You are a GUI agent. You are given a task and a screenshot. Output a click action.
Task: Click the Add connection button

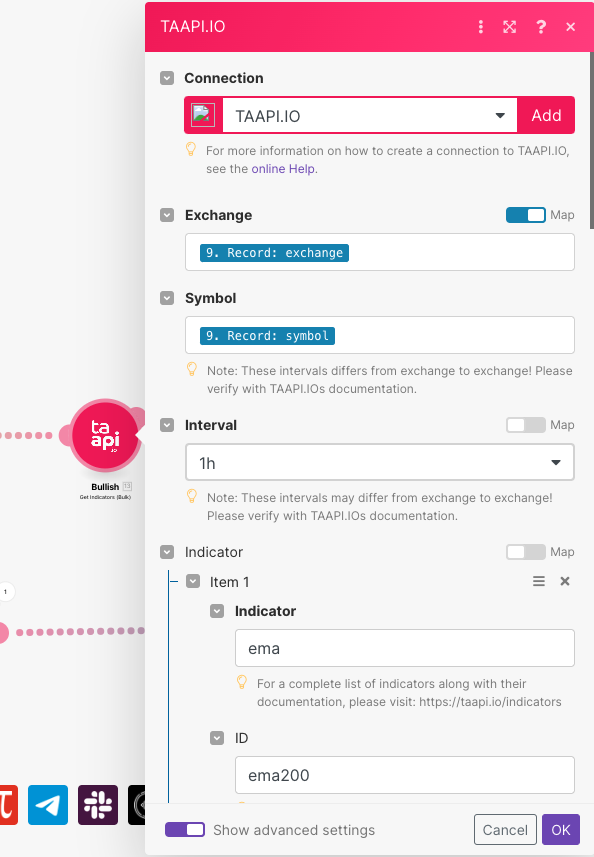coord(546,115)
